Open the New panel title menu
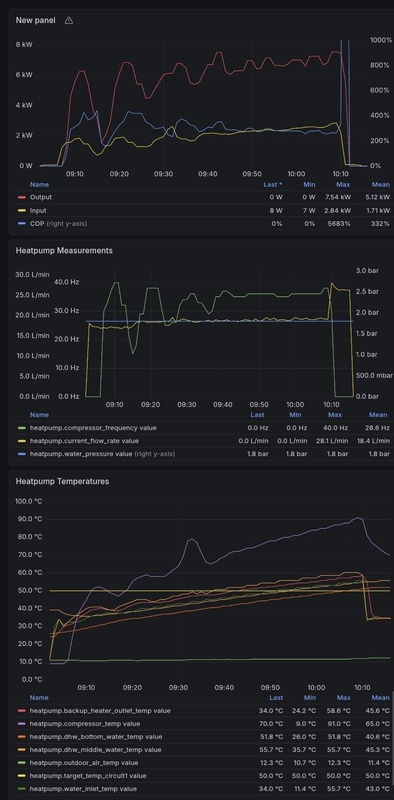This screenshot has height=800, width=394. [x=35, y=20]
